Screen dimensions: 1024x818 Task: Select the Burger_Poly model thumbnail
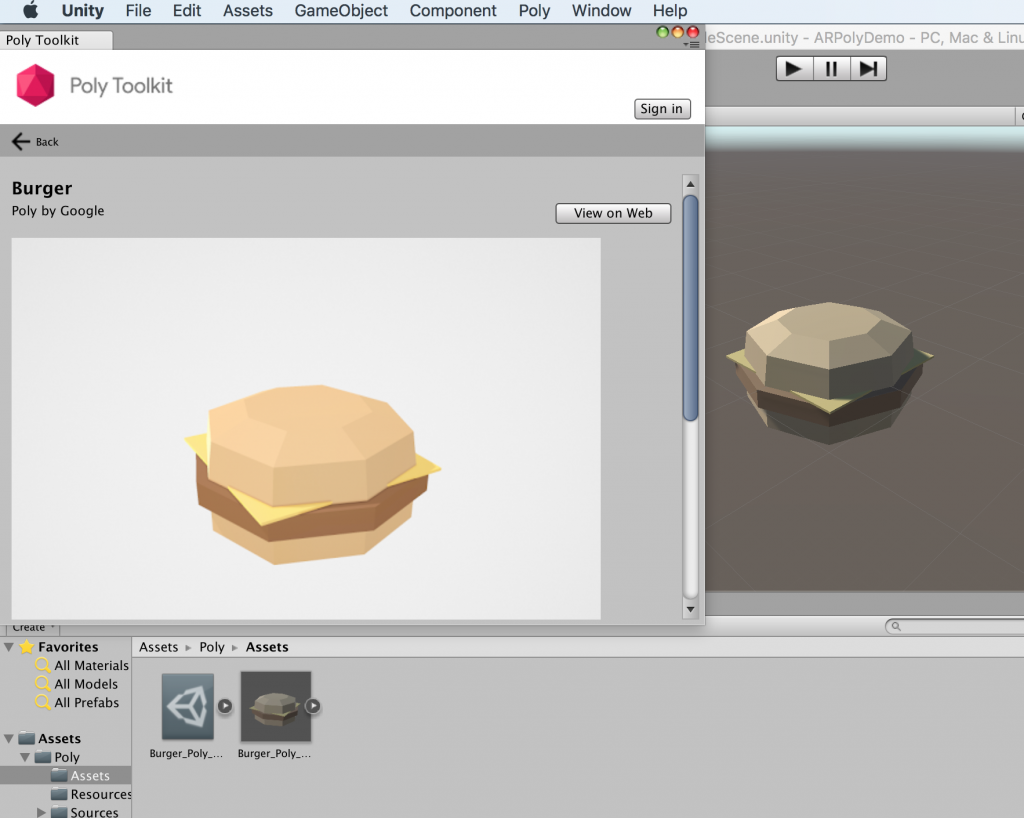pyautogui.click(x=276, y=706)
